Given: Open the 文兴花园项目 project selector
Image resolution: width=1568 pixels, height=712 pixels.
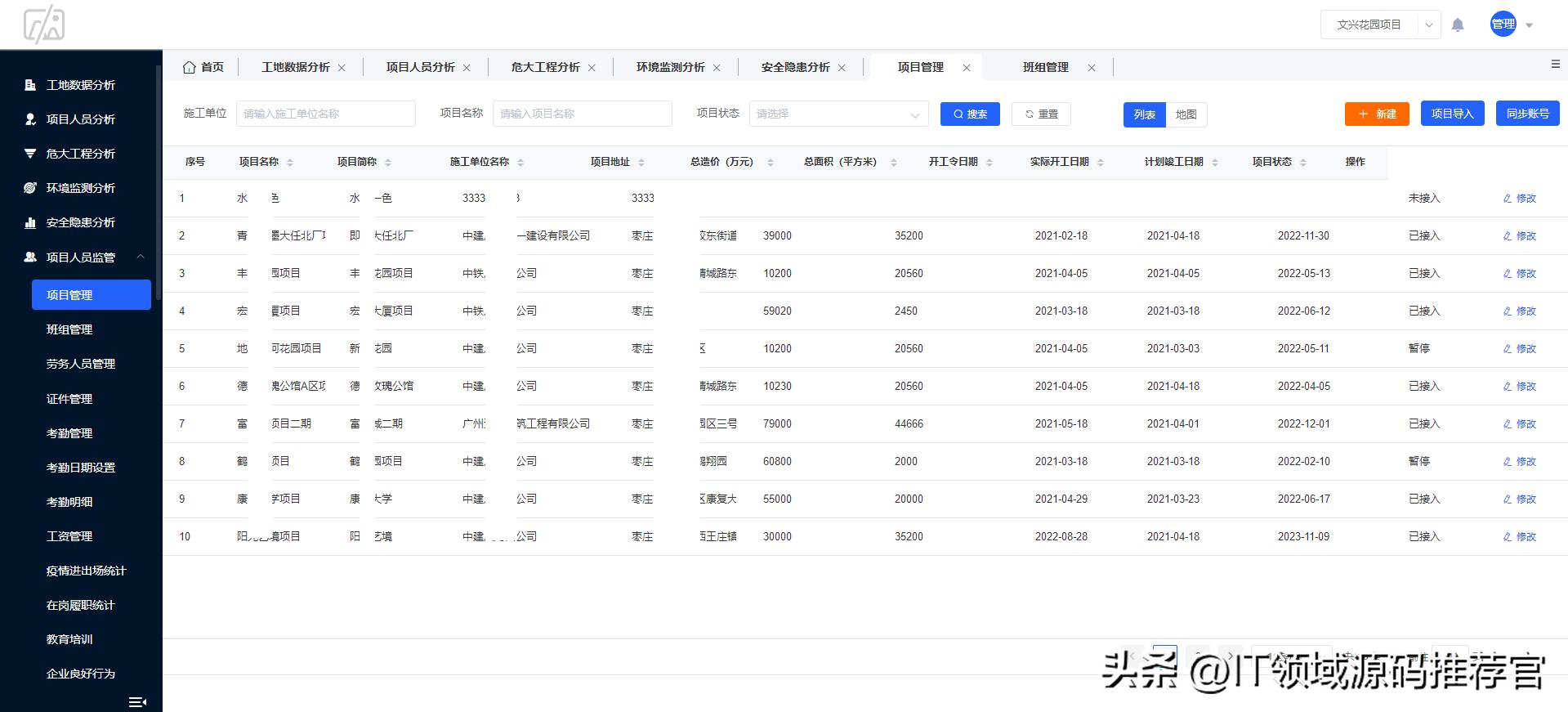Looking at the screenshot, I should pos(1380,25).
